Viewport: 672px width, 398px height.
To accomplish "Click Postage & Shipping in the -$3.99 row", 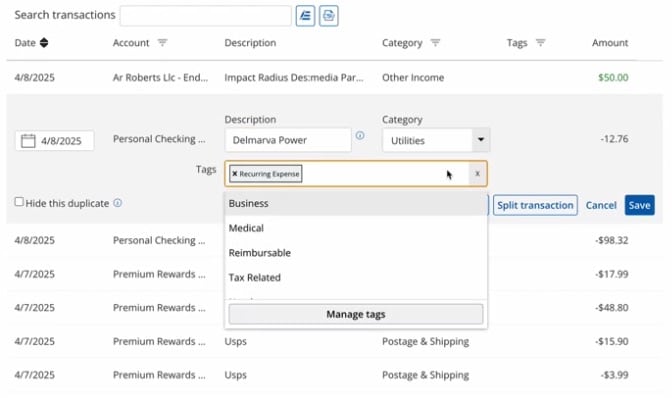I will coord(425,375).
